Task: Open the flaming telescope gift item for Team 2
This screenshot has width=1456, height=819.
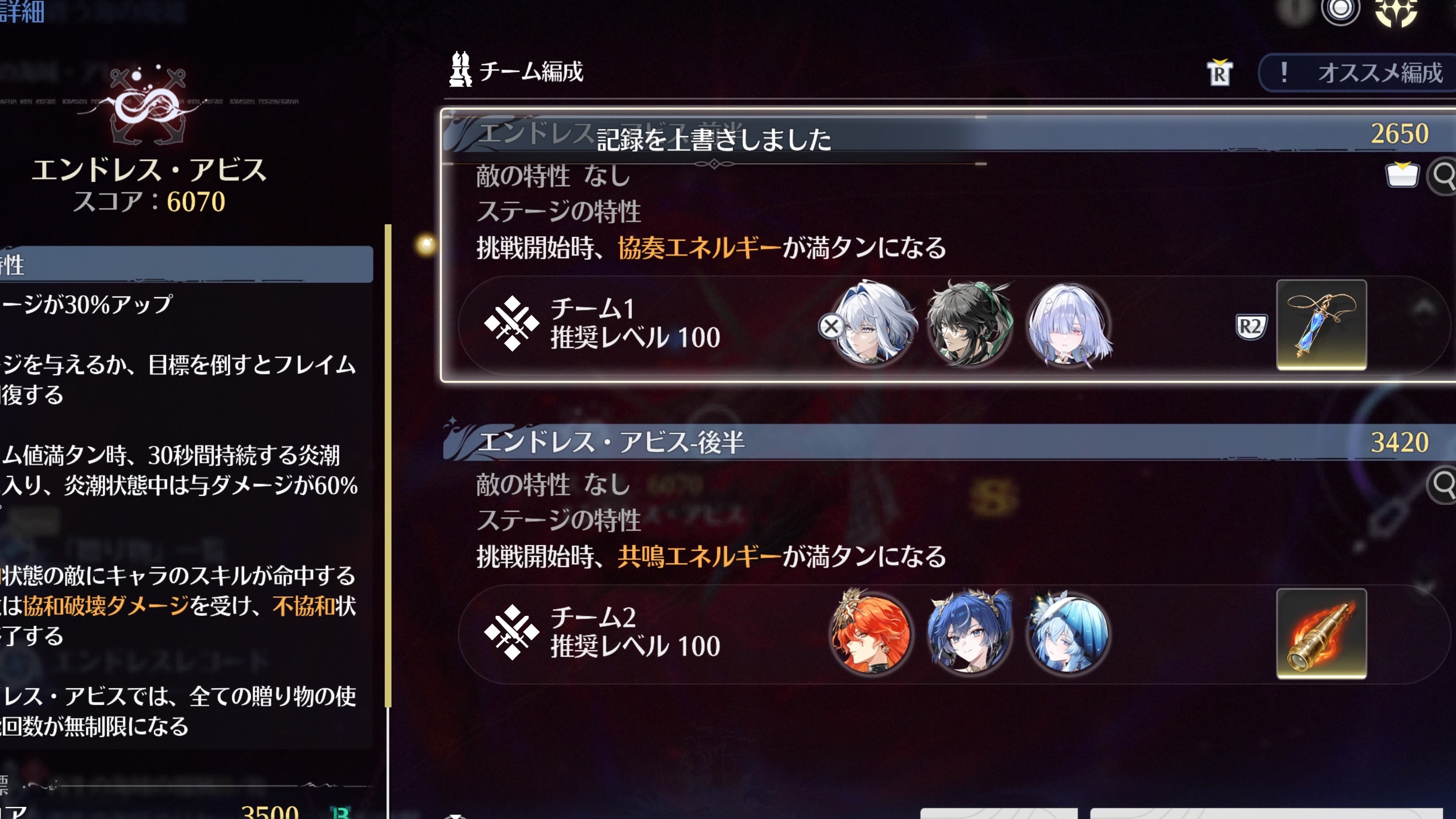Action: [1321, 633]
